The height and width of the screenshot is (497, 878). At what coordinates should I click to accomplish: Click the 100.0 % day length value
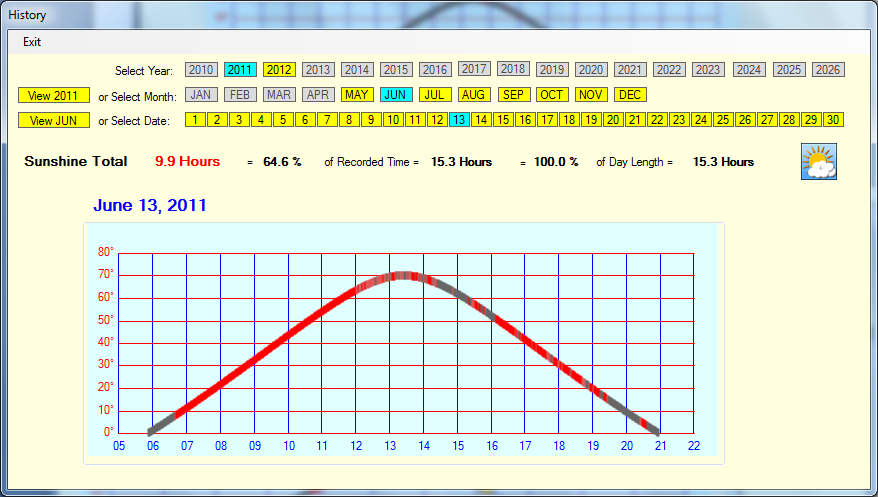556,162
